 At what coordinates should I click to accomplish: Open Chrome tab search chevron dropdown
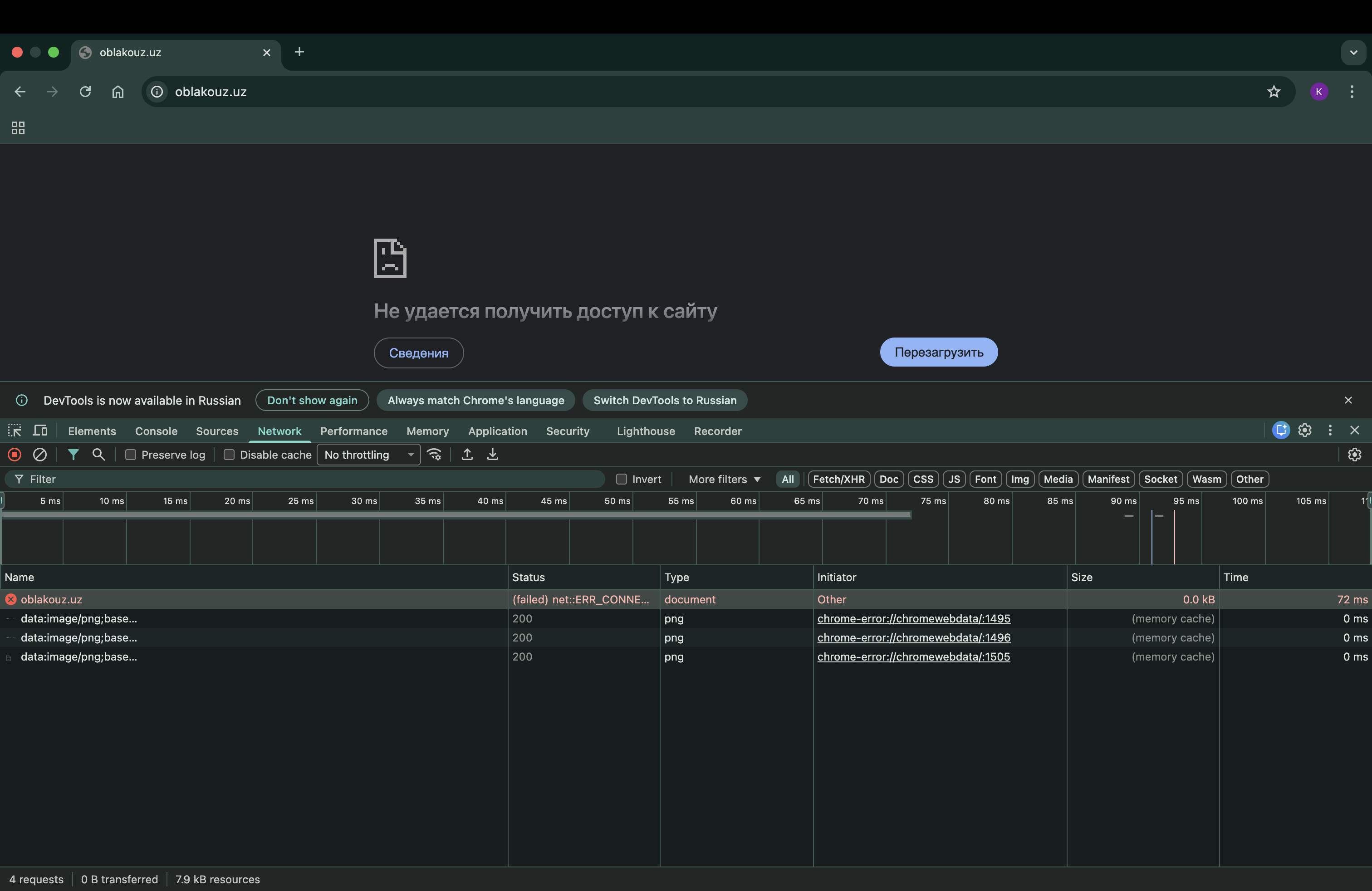click(1353, 53)
